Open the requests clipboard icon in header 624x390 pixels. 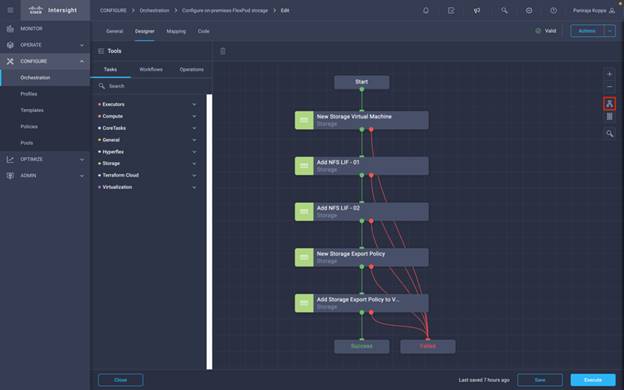[x=451, y=11]
